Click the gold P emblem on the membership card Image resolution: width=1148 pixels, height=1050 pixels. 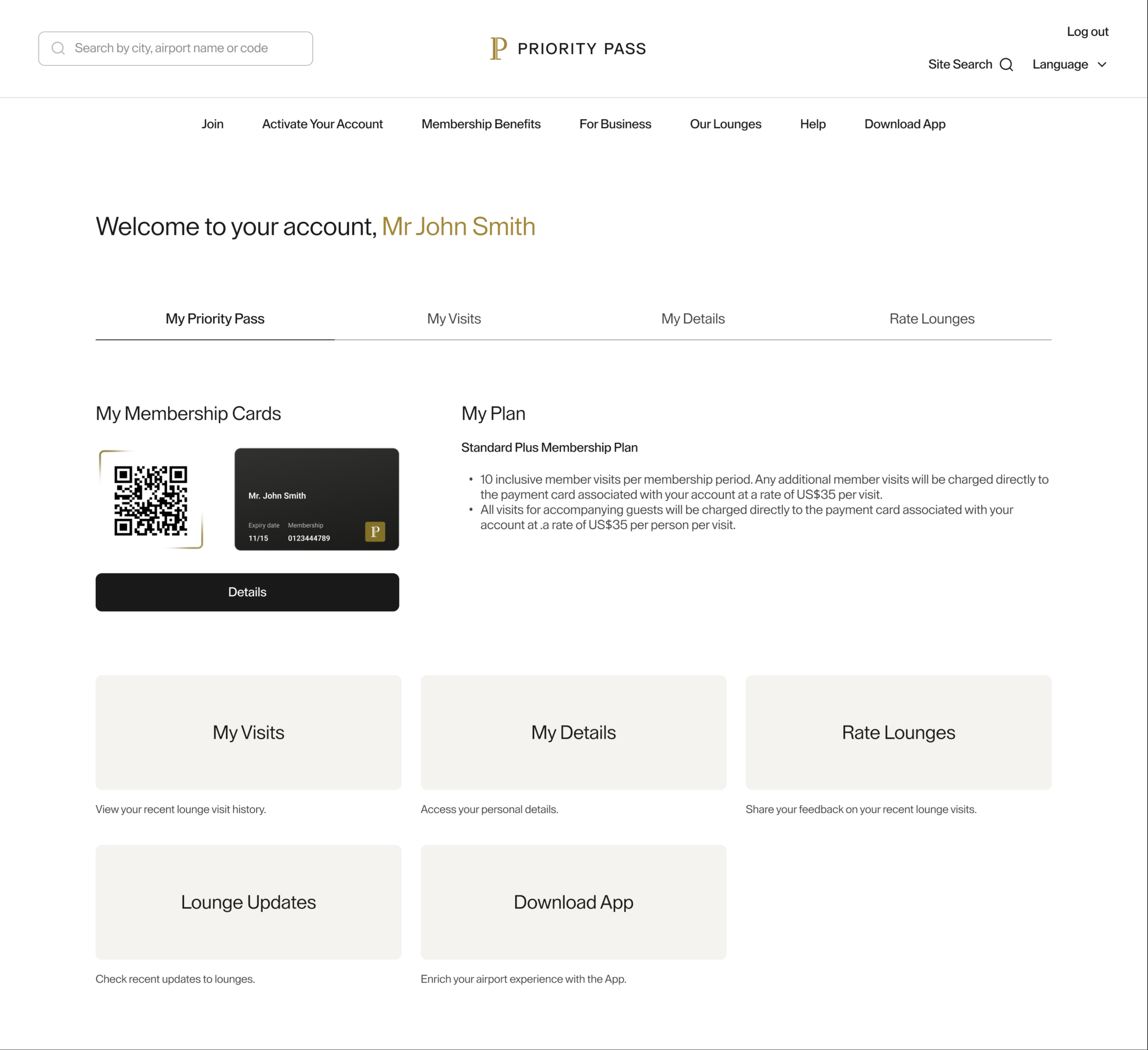[375, 531]
